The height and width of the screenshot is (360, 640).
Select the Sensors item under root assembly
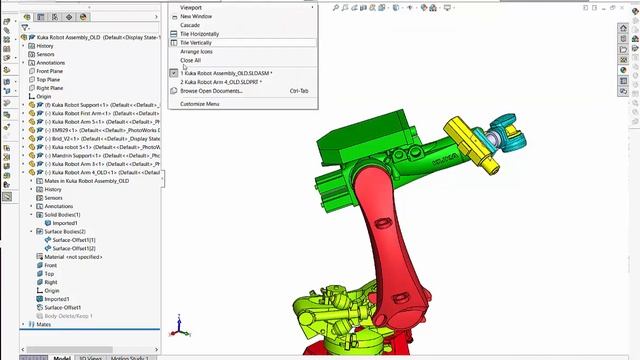pyautogui.click(x=45, y=54)
